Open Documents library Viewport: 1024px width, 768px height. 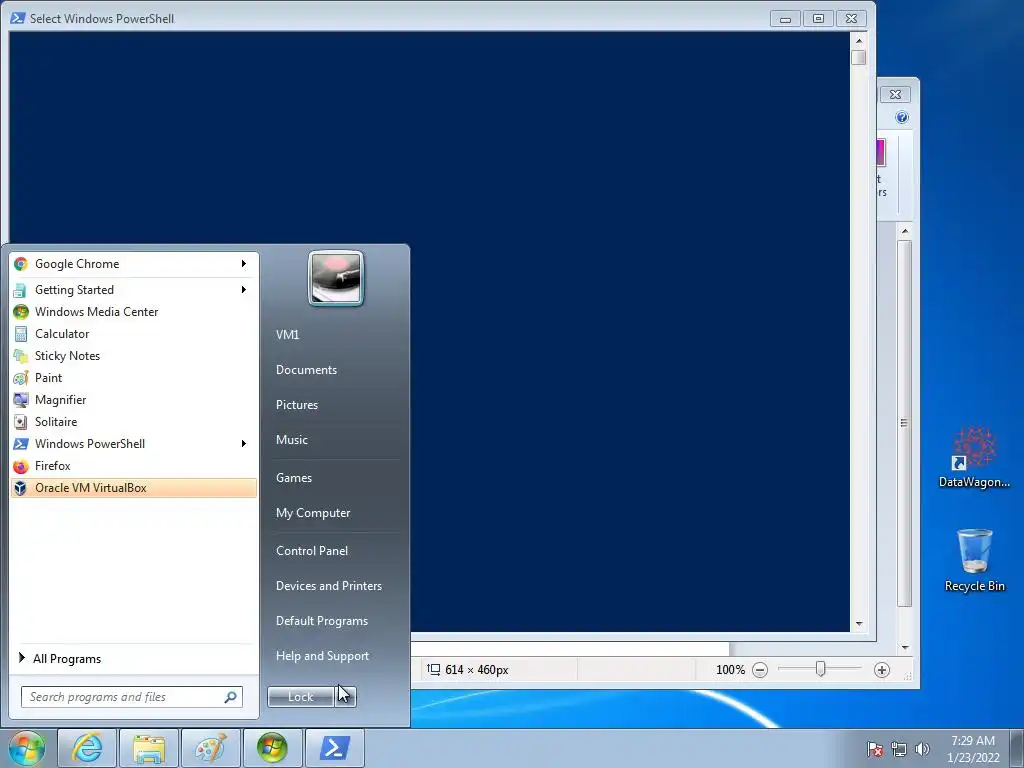pyautogui.click(x=306, y=370)
